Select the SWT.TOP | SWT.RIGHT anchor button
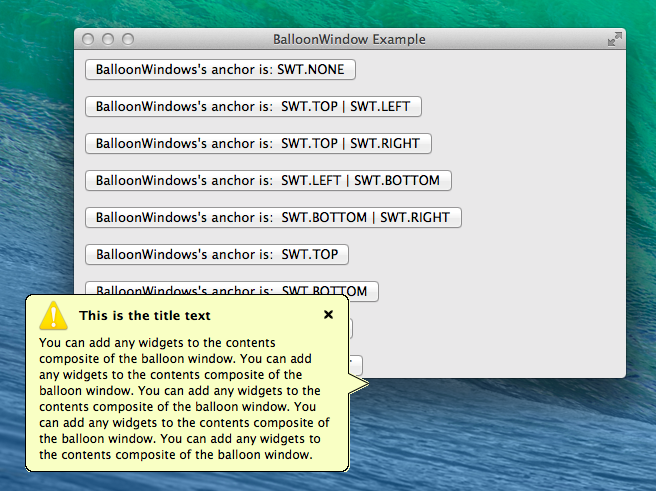The image size is (656, 491). 258,143
